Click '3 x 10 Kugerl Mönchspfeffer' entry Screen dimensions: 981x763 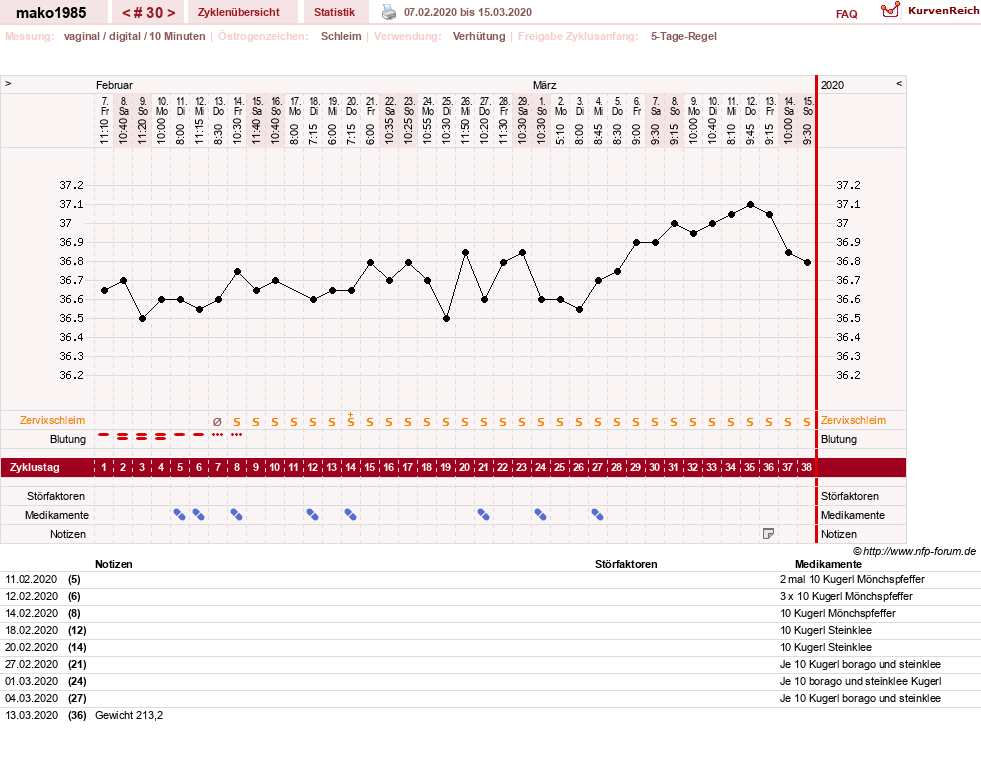coord(846,596)
